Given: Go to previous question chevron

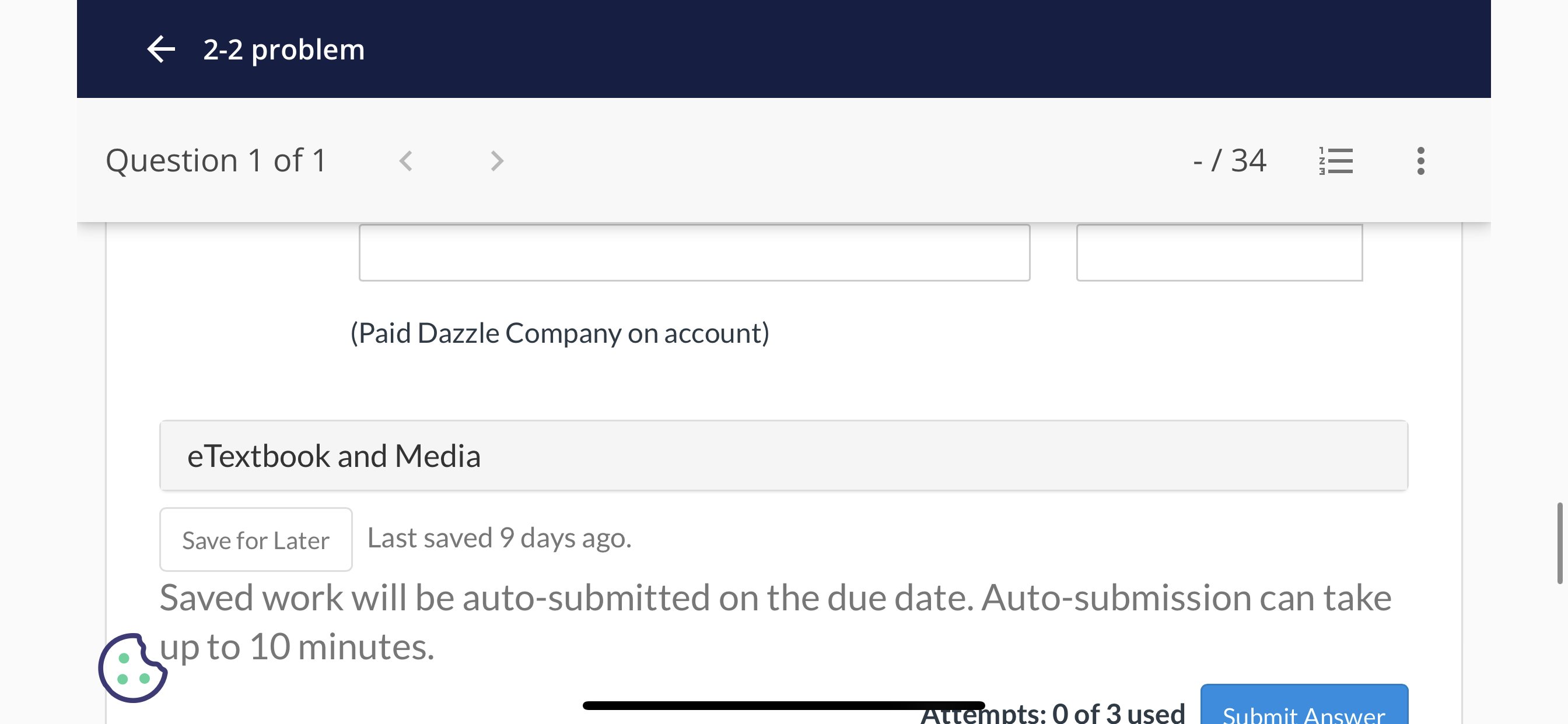Looking at the screenshot, I should (406, 161).
